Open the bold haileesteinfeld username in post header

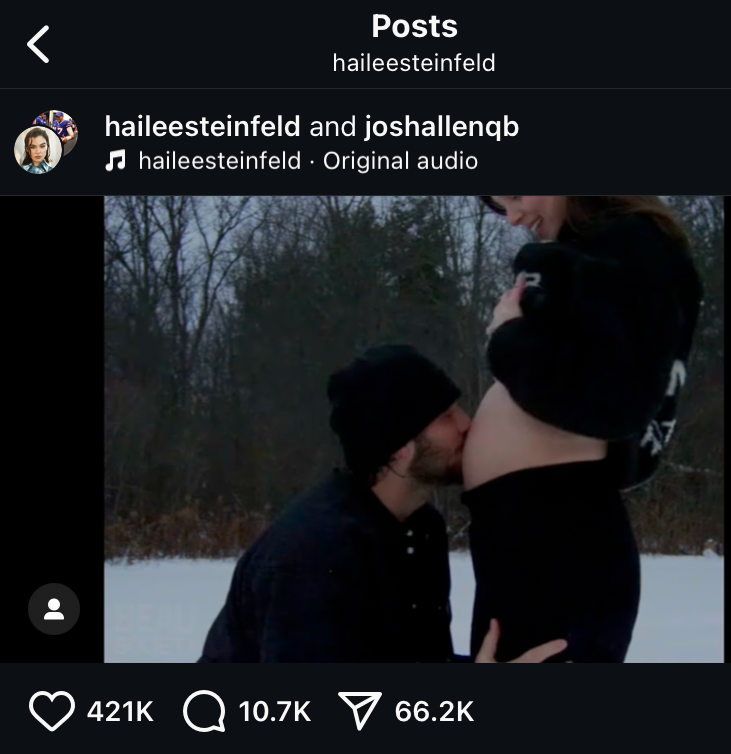tap(202, 126)
